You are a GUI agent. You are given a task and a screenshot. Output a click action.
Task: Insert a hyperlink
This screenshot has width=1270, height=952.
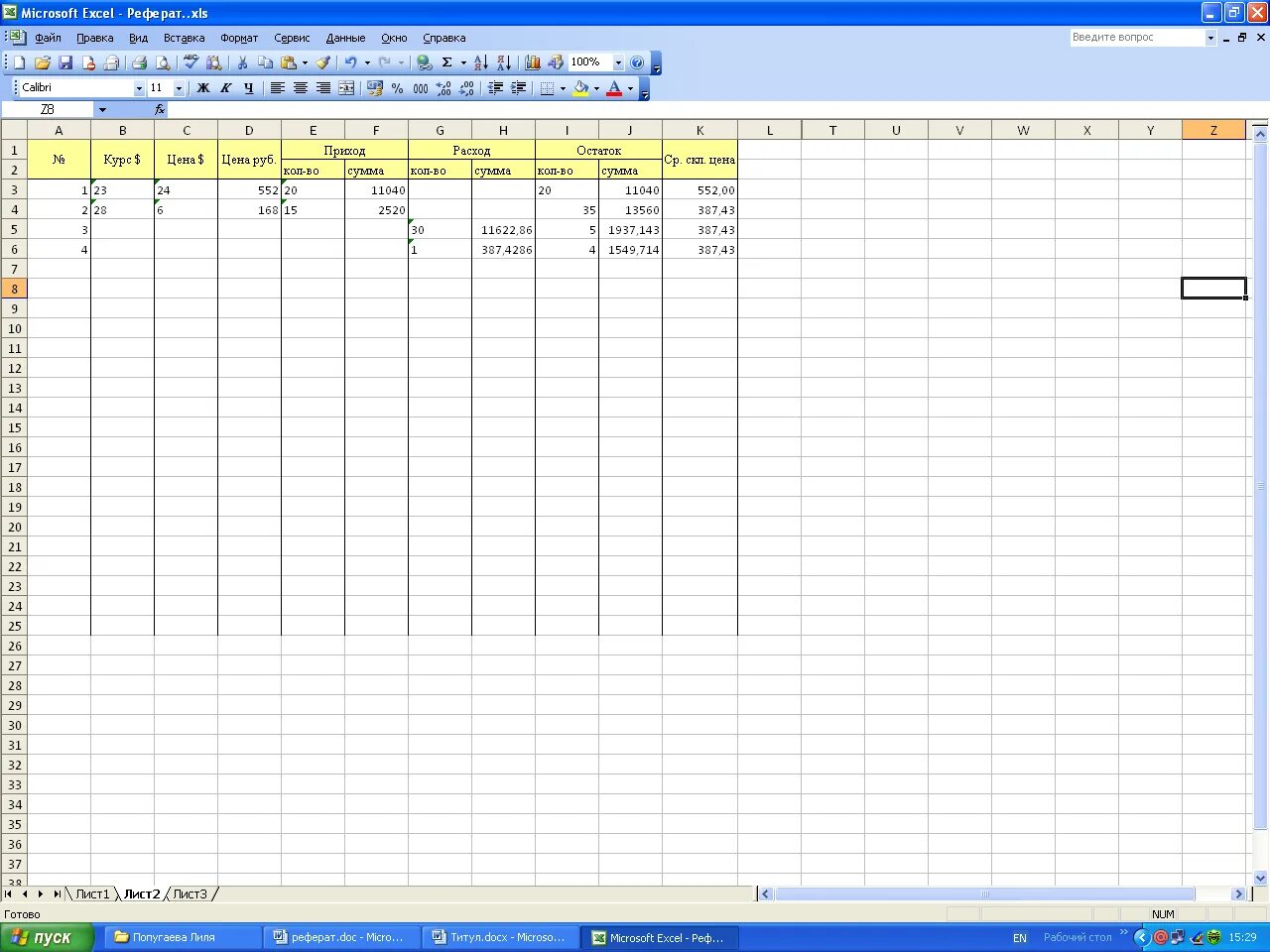[x=425, y=62]
